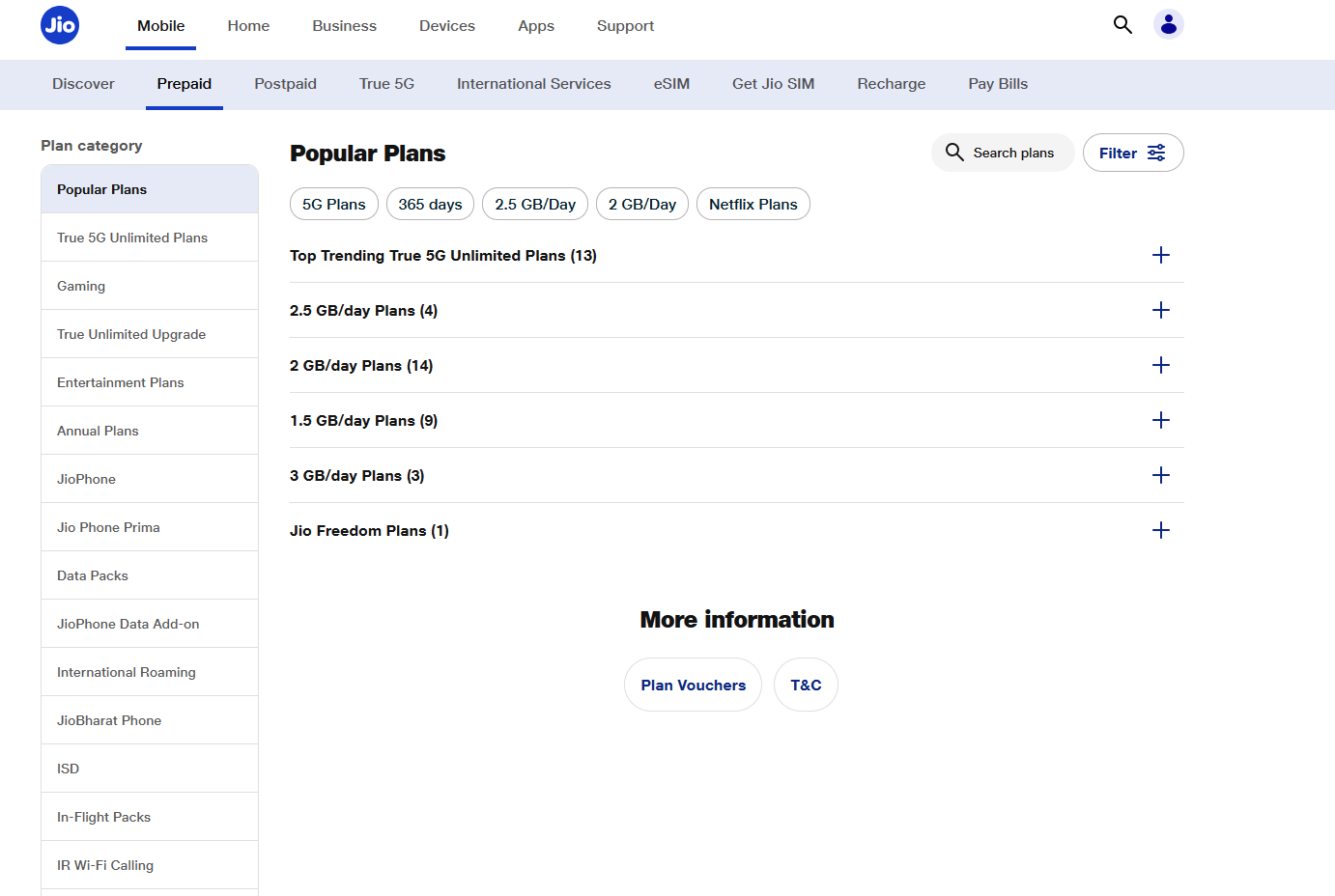Click the T&C button
The image size is (1335, 896).
click(806, 685)
